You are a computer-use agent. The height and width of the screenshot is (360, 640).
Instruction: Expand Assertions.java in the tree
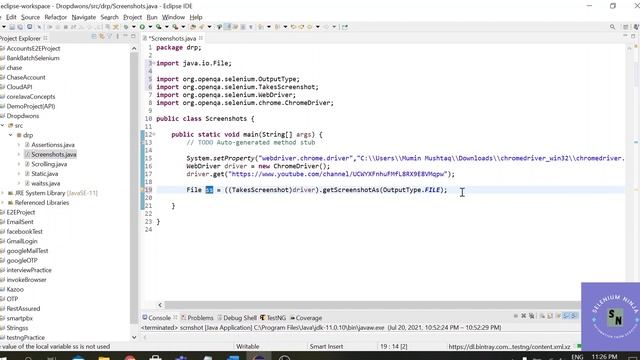tap(19, 144)
